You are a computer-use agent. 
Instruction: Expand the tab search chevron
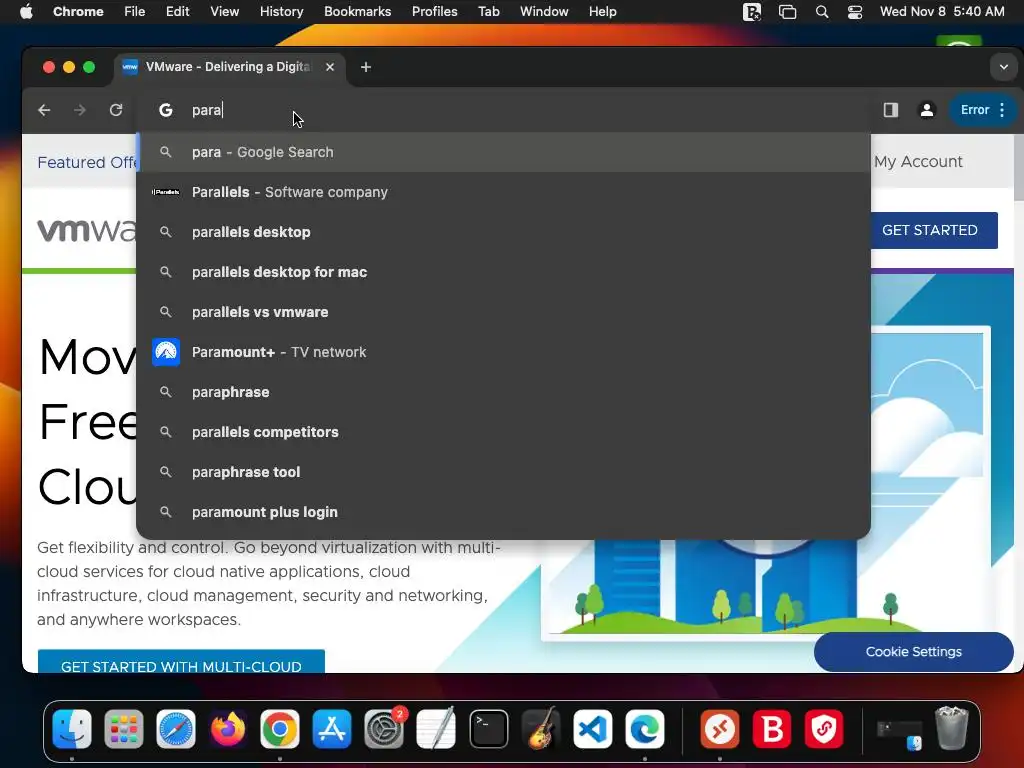point(1004,67)
